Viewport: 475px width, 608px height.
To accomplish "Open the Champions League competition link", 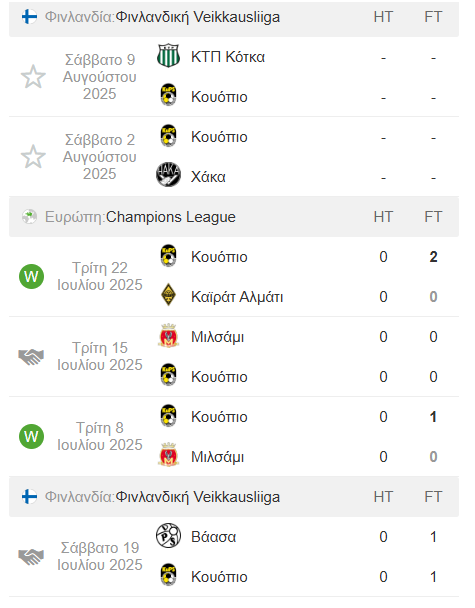I will pos(171,217).
